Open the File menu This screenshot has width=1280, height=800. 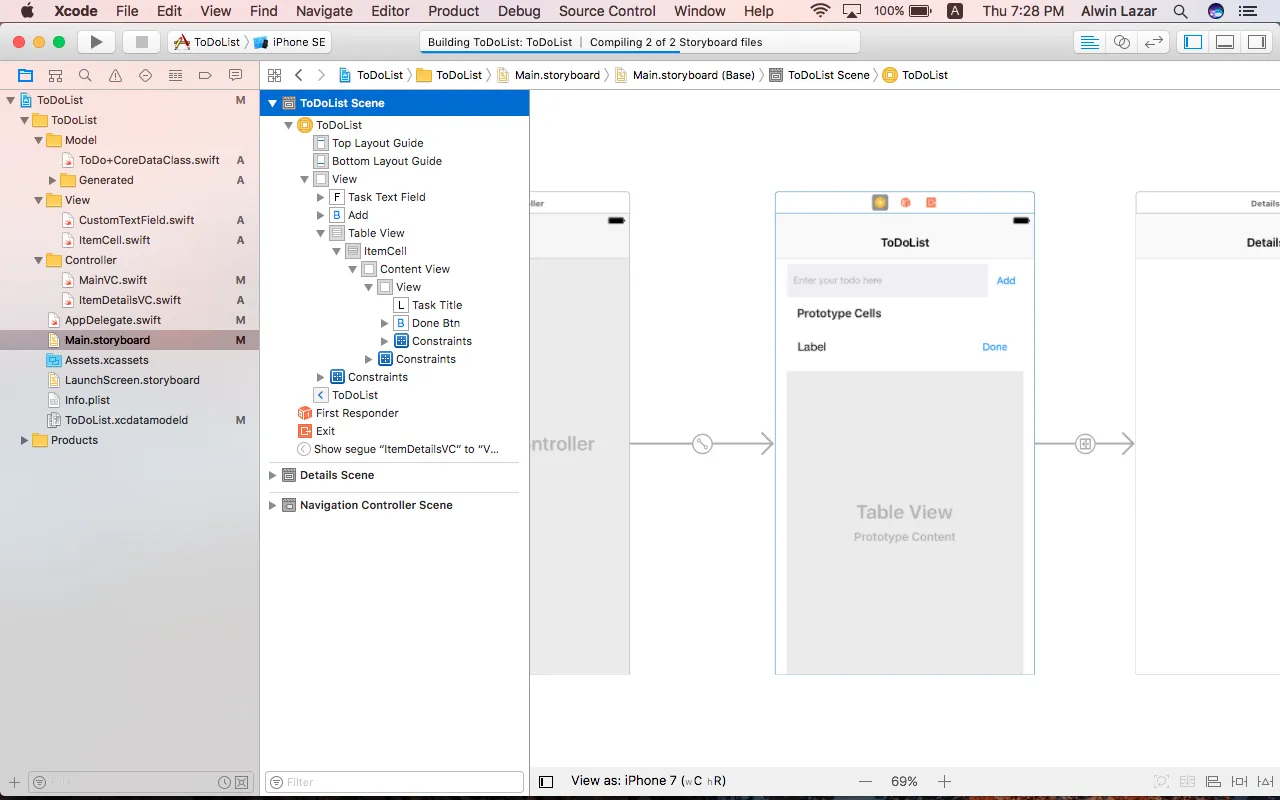pos(127,11)
